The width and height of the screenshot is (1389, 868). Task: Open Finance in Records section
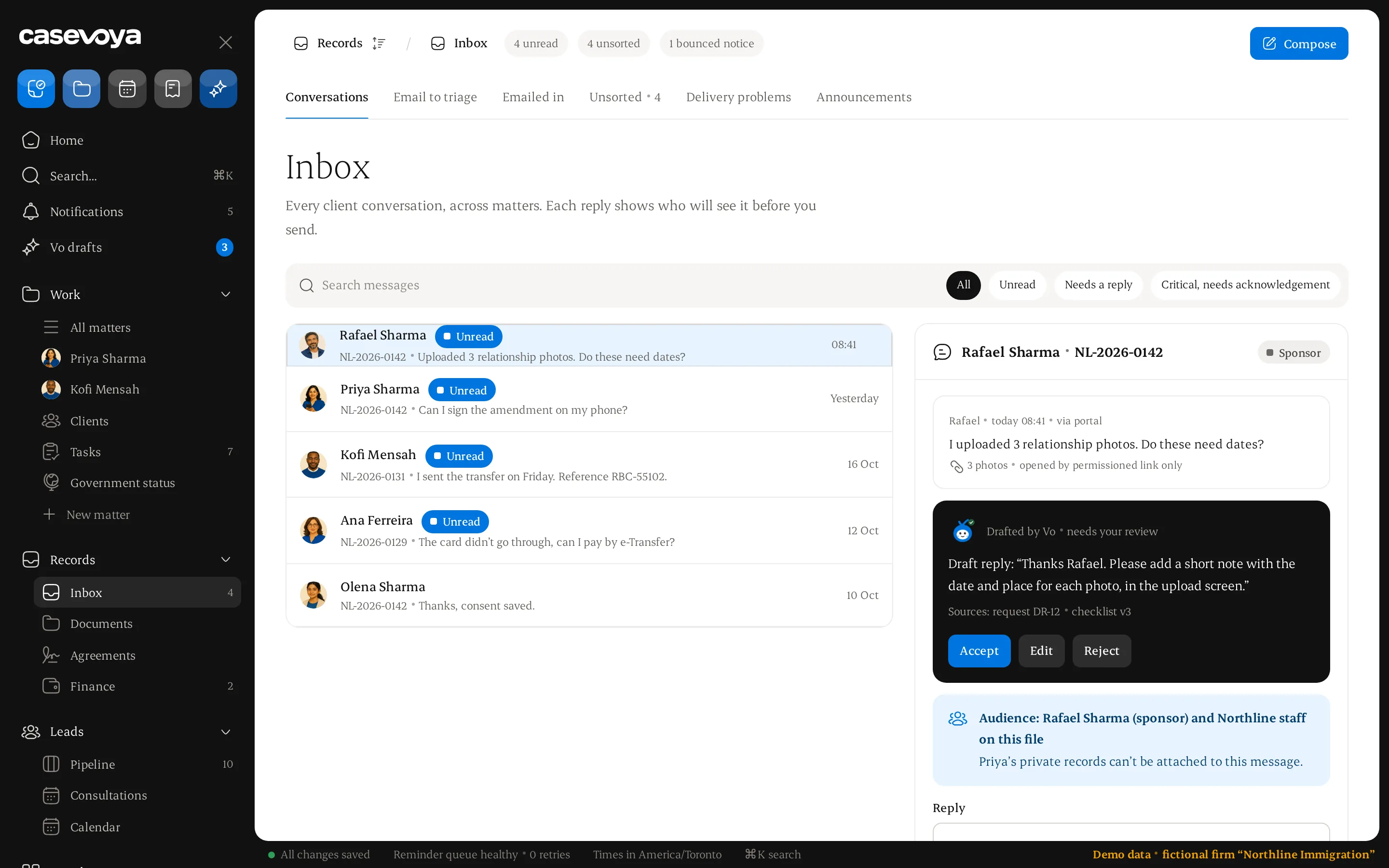[x=138, y=686]
